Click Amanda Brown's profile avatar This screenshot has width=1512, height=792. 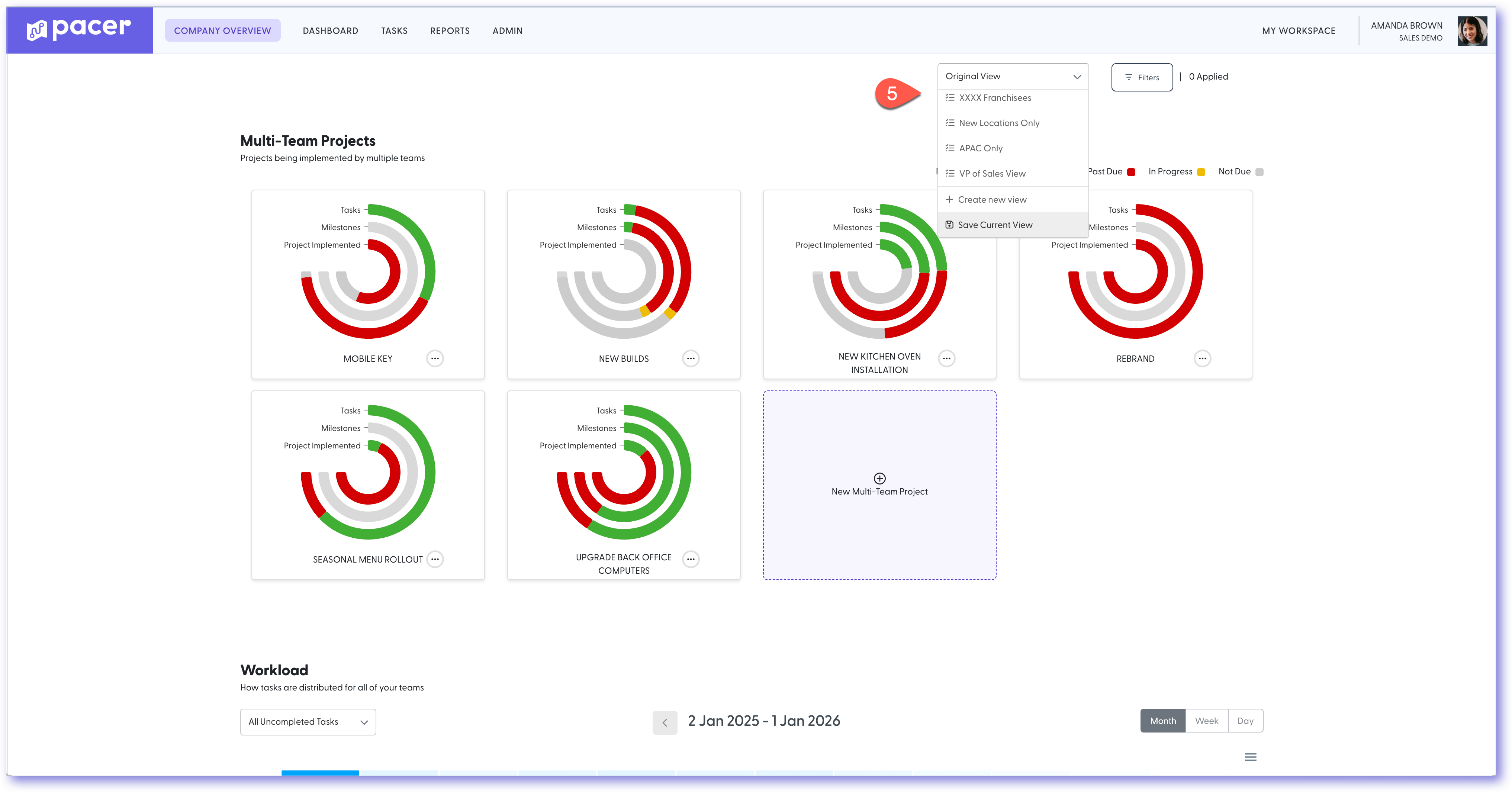(1472, 31)
